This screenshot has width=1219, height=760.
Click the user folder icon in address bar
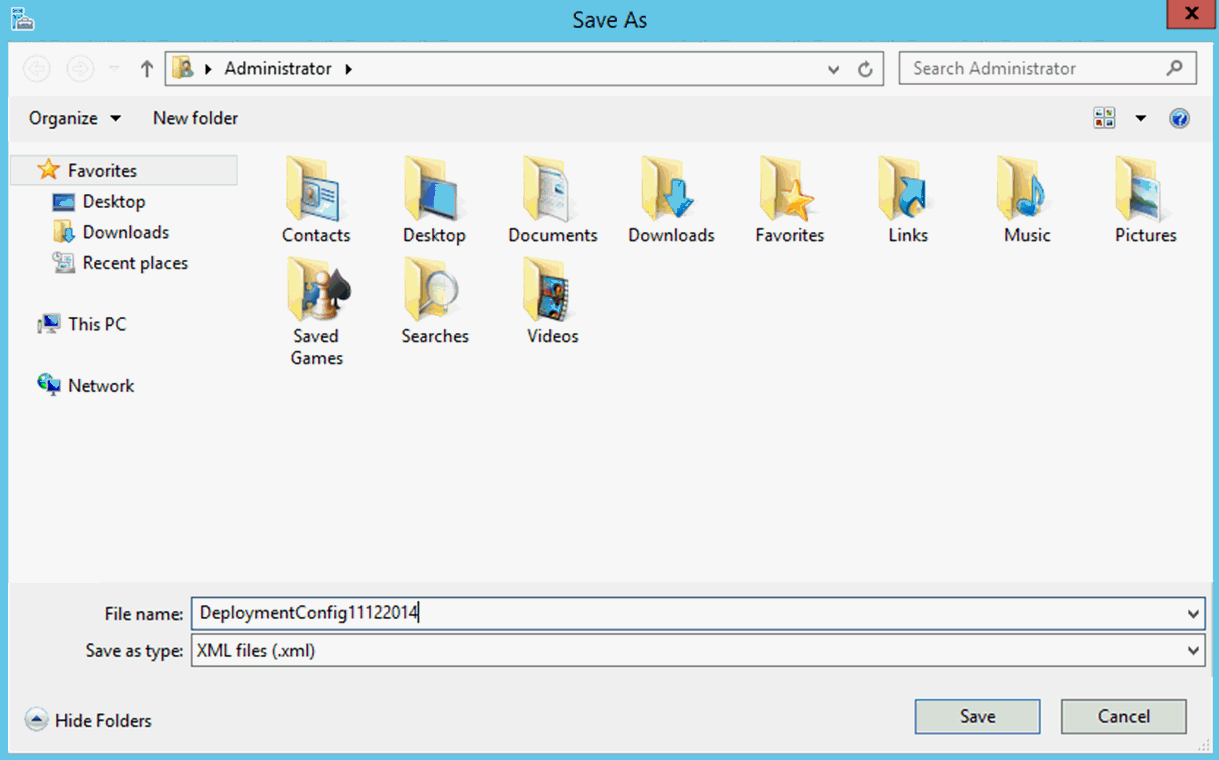point(183,68)
